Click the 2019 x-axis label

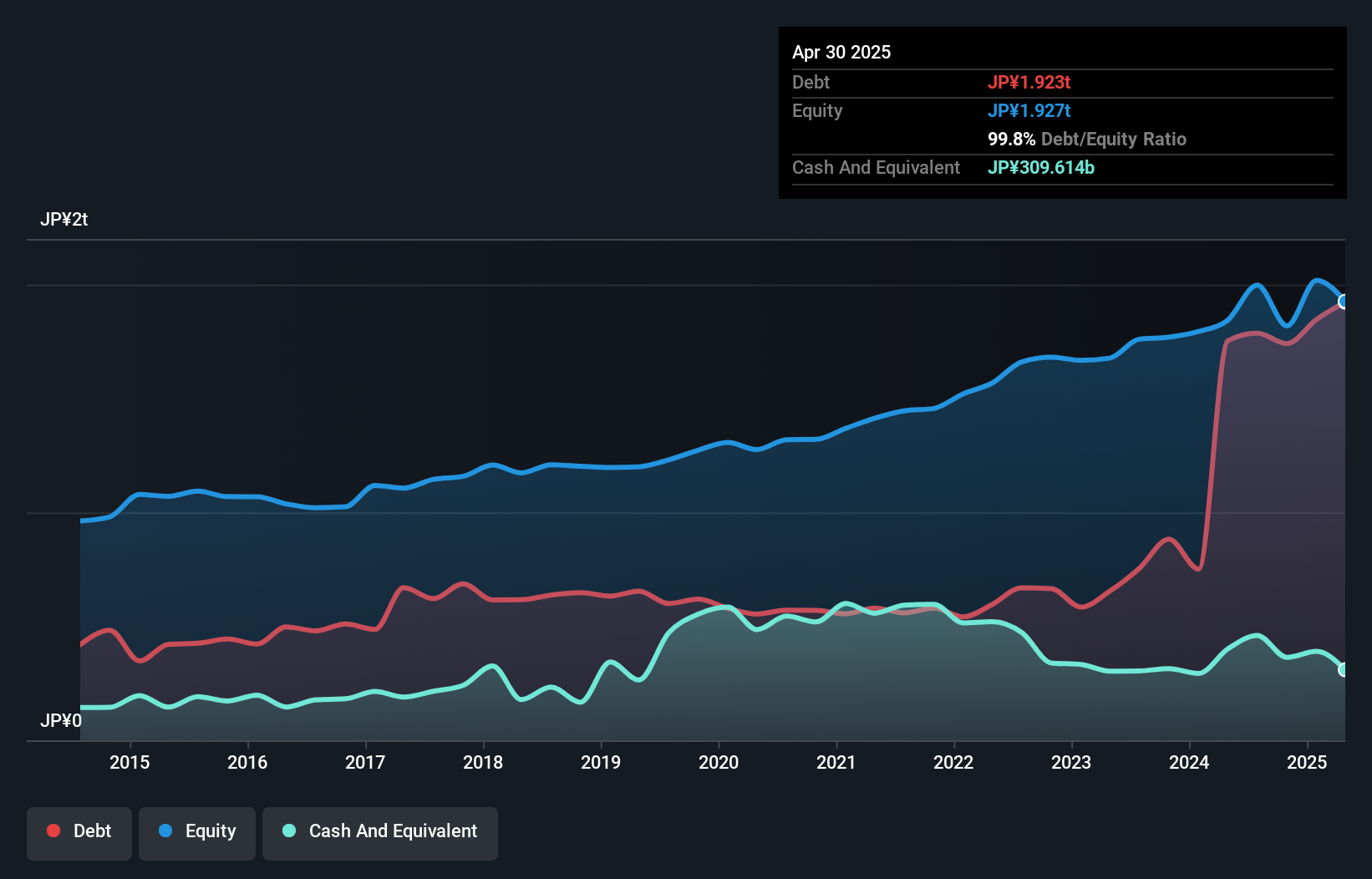click(601, 762)
